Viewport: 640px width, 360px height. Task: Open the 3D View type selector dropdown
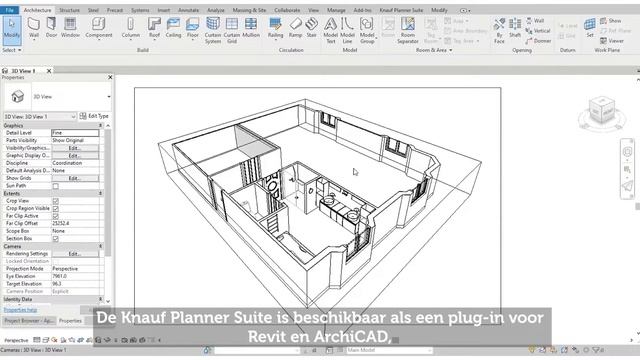[109, 97]
